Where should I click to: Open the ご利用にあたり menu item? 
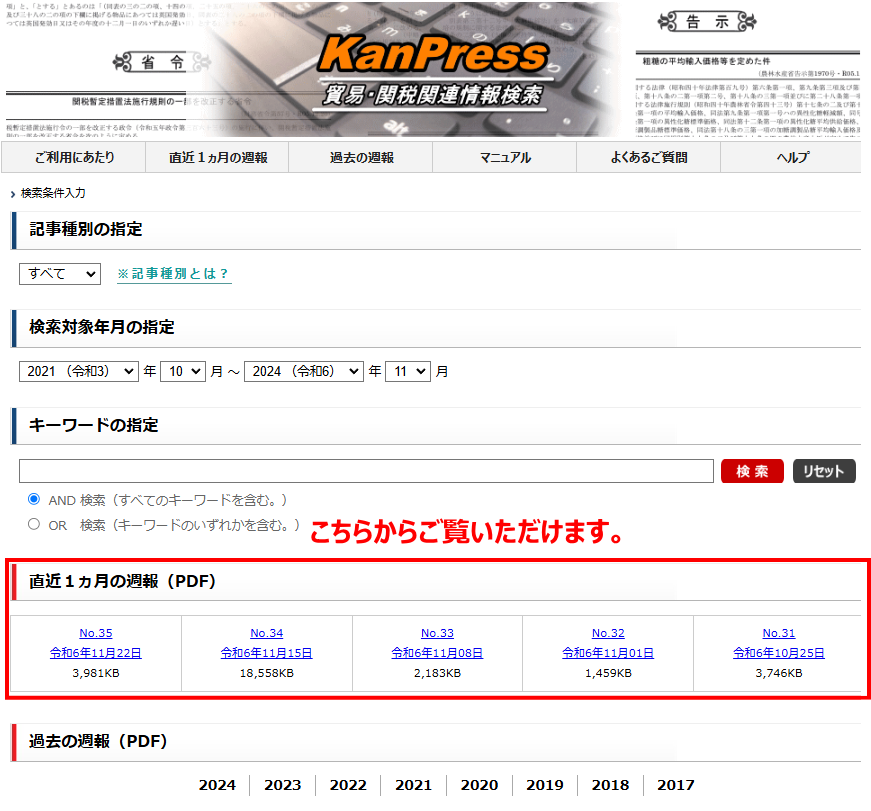[74, 157]
